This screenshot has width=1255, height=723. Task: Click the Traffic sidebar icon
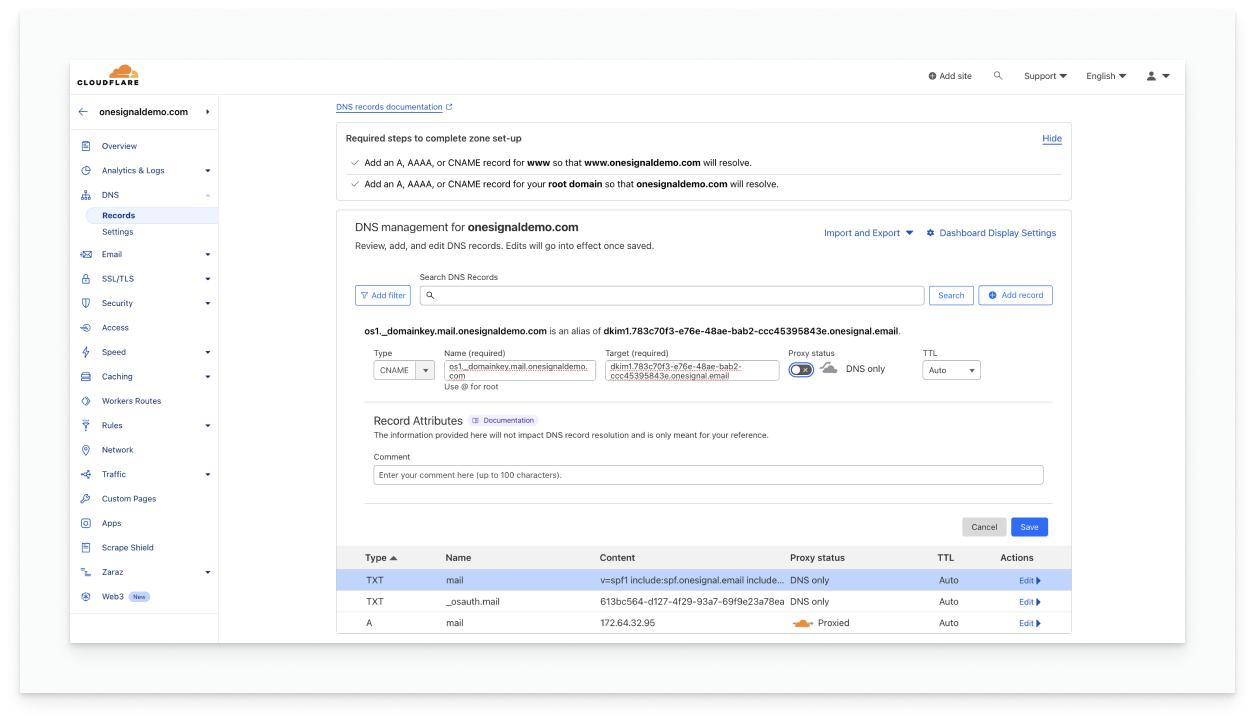(86, 475)
